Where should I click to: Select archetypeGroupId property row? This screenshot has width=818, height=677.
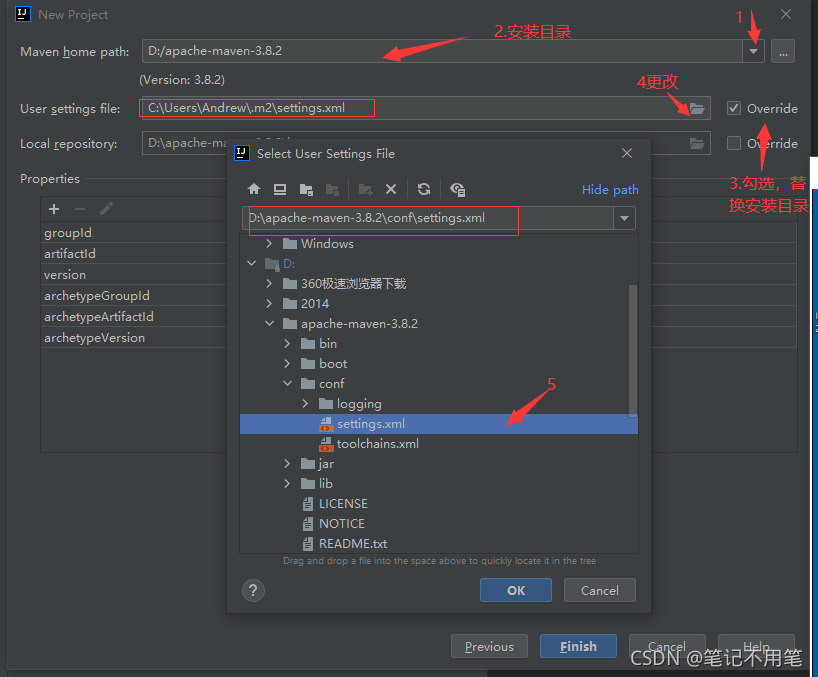pyautogui.click(x=136, y=296)
